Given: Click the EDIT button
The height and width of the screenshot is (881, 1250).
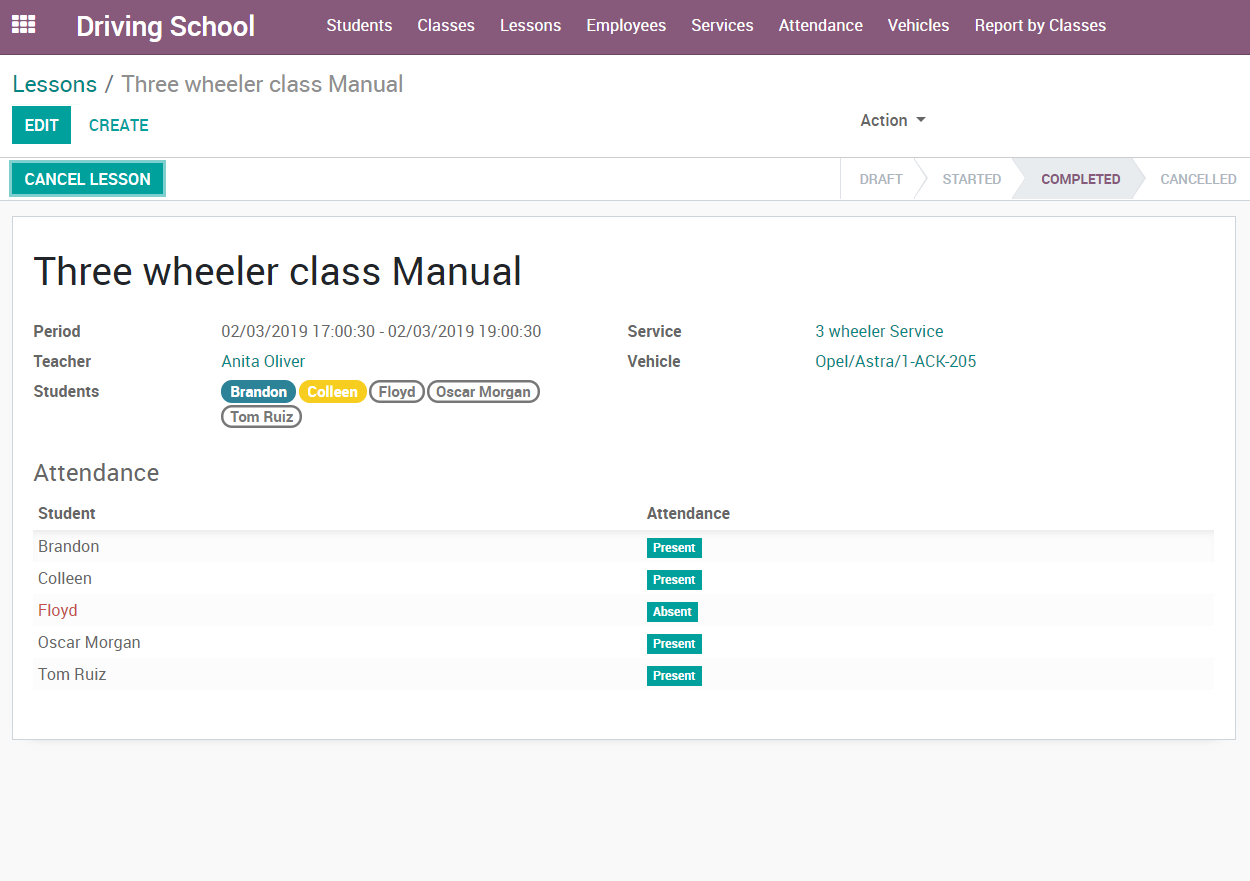Looking at the screenshot, I should coord(42,125).
